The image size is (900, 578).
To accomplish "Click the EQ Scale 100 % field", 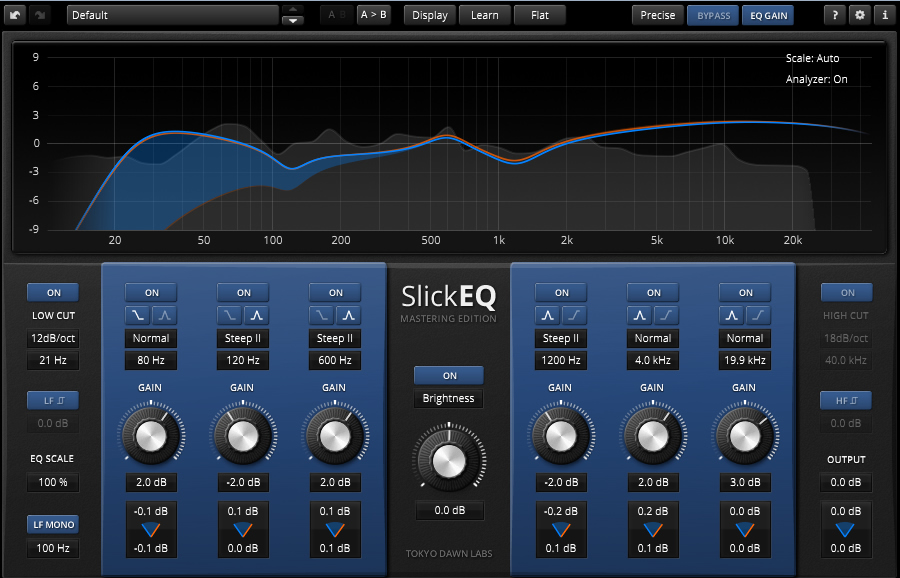I will (53, 482).
